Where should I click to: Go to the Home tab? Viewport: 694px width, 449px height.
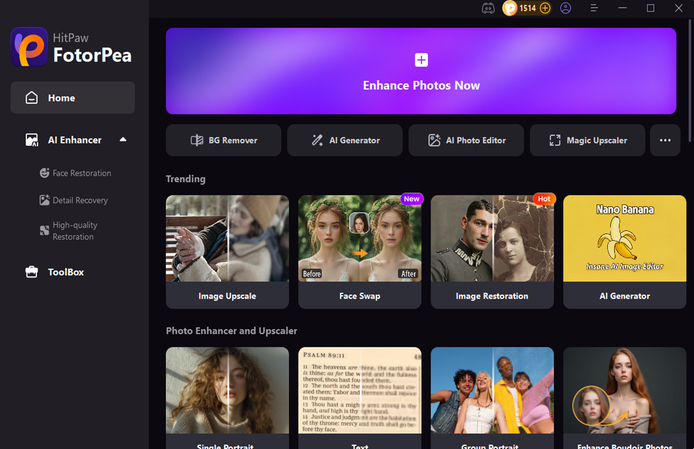pyautogui.click(x=73, y=98)
